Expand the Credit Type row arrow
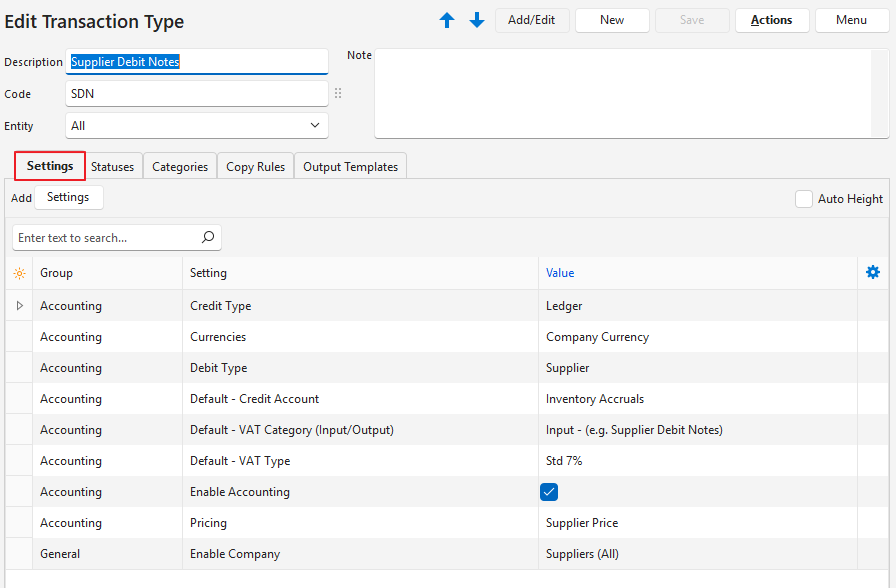 (19, 306)
